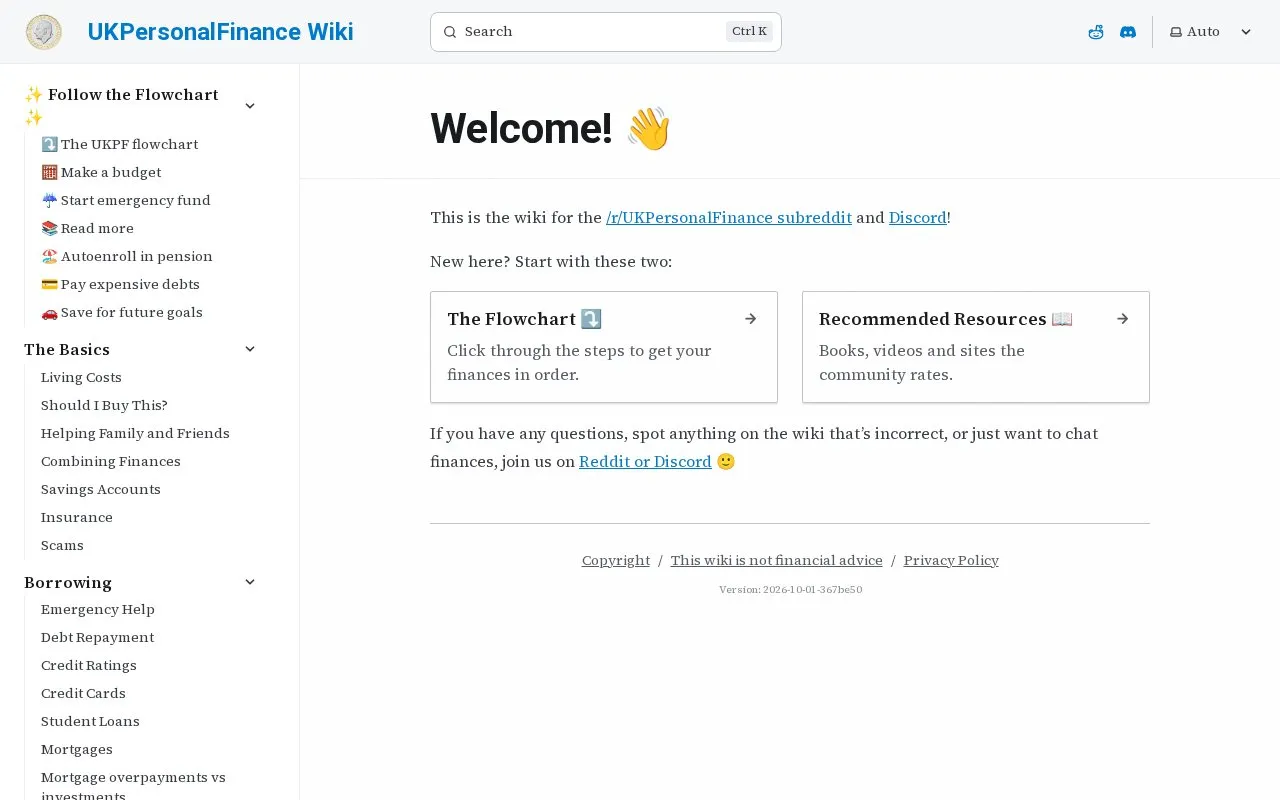Viewport: 1280px width, 800px height.
Task: Click the laptop theme icon beside Auto
Action: [1176, 32]
